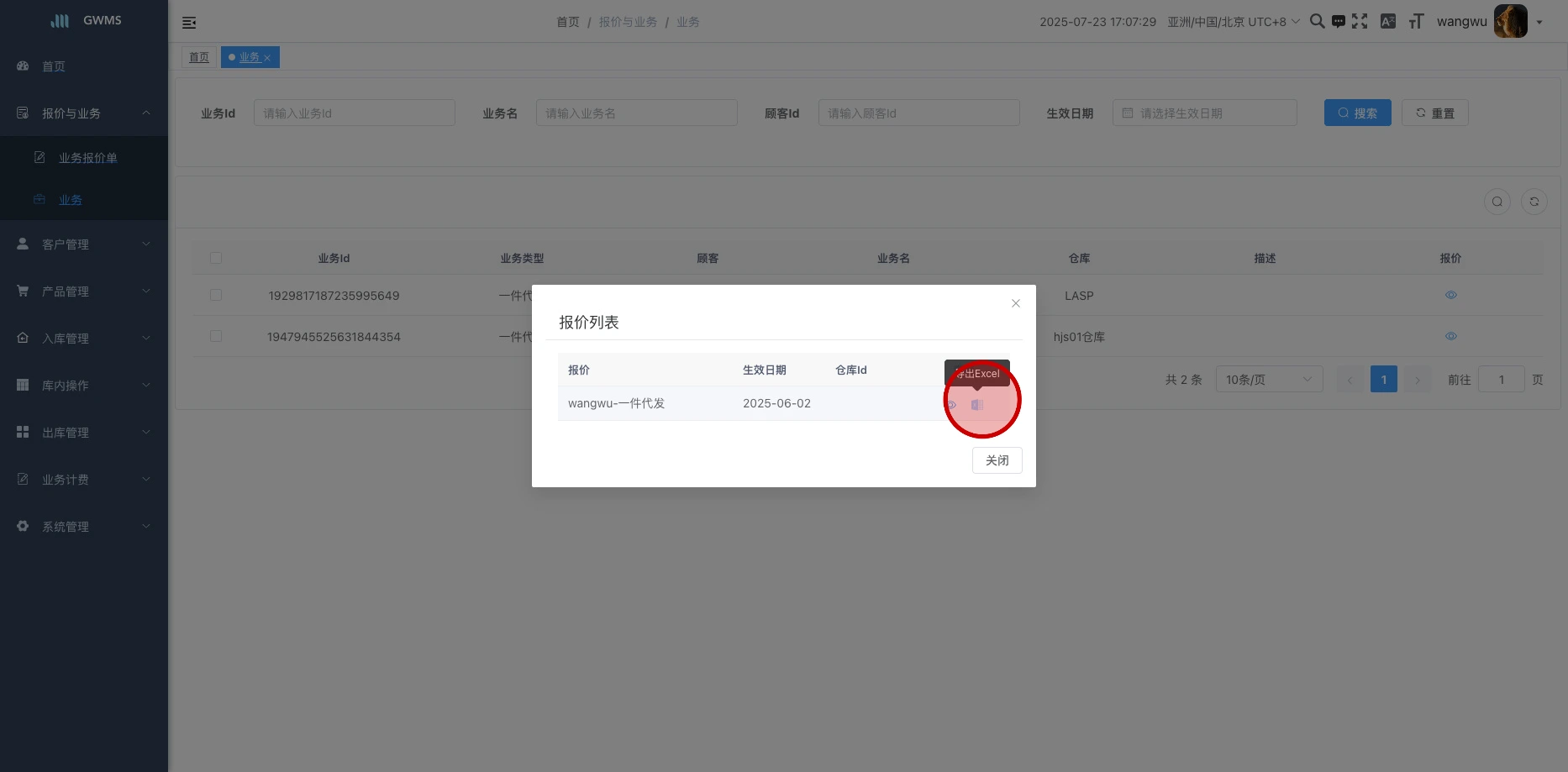The image size is (1568, 772).
Task: Toggle fullscreen mode icon in the header
Action: pyautogui.click(x=1360, y=22)
